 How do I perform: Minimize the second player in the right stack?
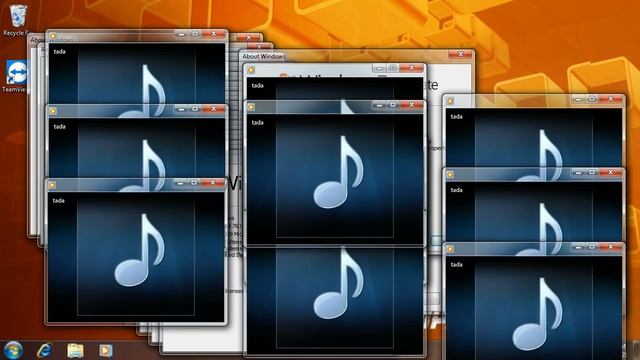point(578,173)
